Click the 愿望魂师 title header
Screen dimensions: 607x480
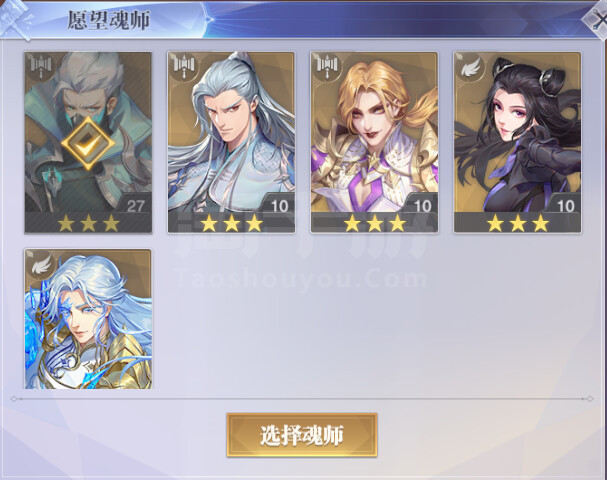(109, 20)
